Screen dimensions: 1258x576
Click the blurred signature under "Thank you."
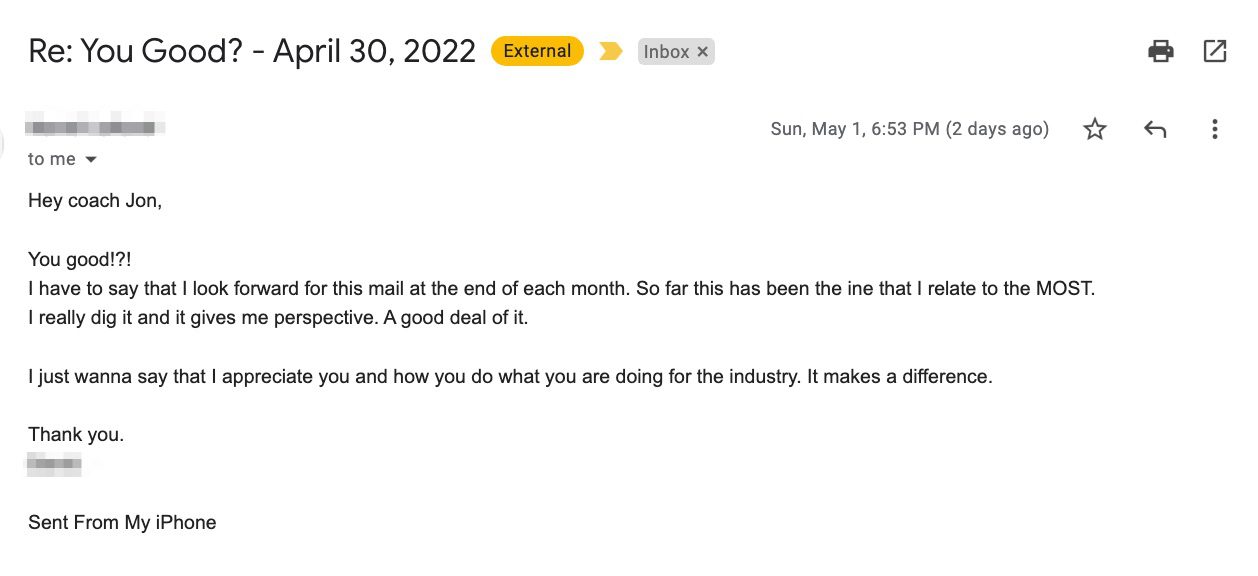click(55, 463)
